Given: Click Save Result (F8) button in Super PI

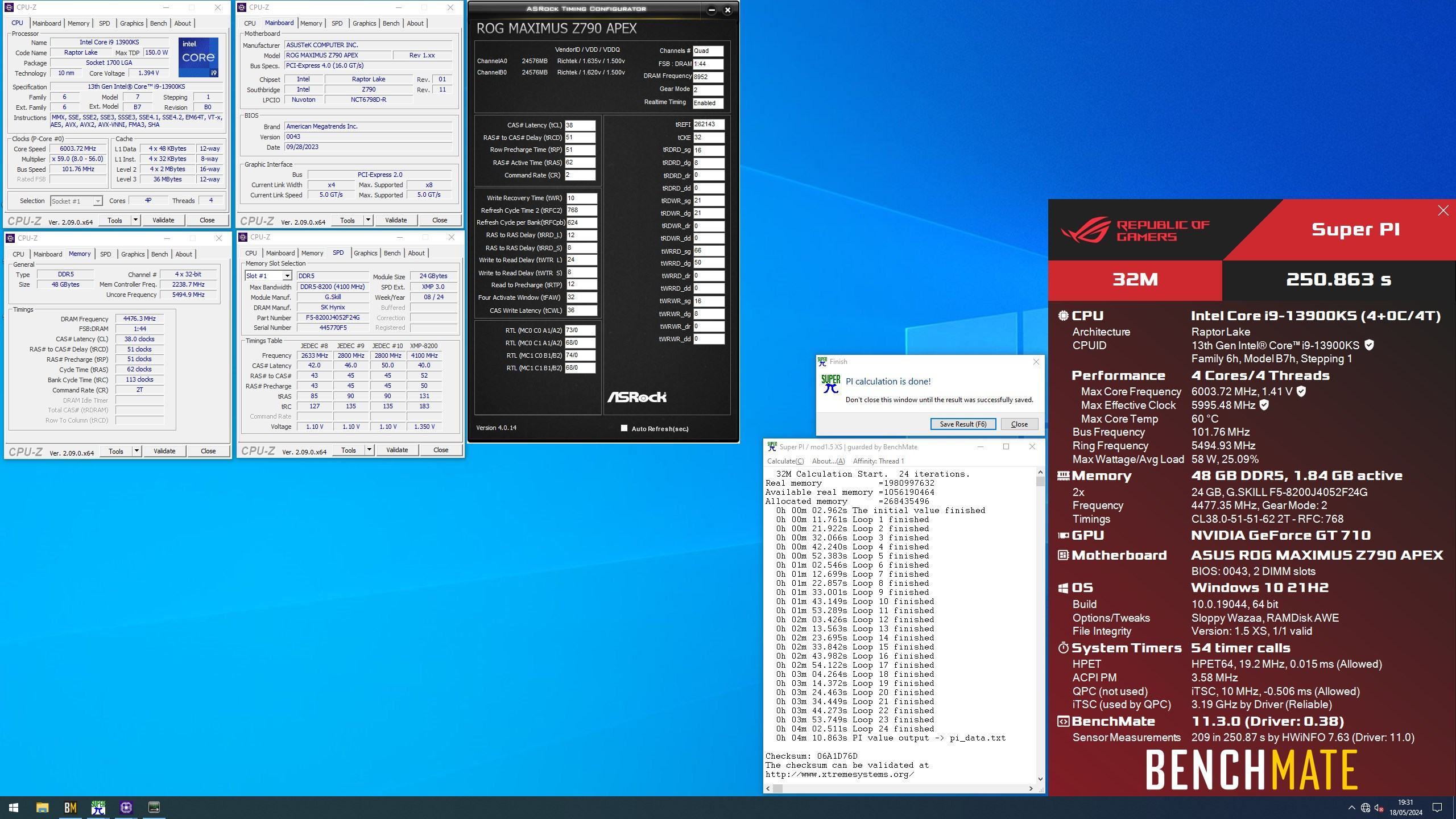Looking at the screenshot, I should 962,423.
